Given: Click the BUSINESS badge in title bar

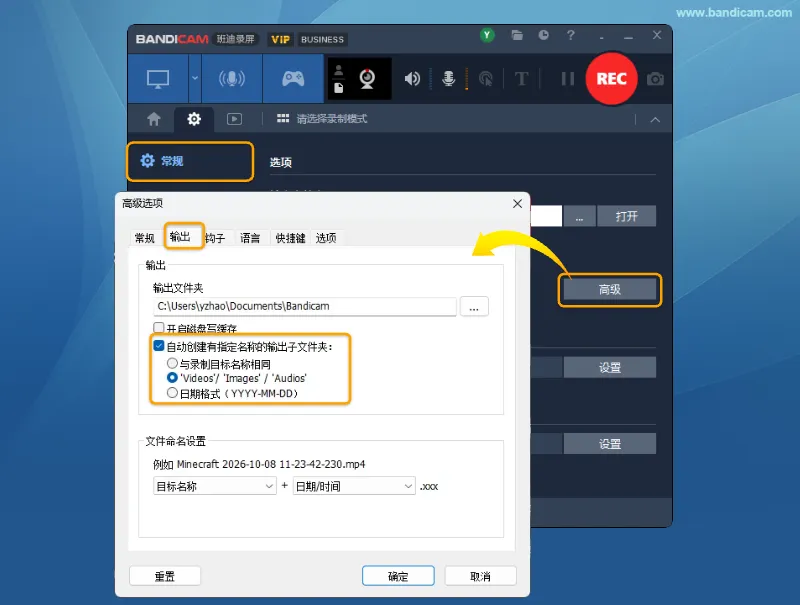Looking at the screenshot, I should point(322,39).
